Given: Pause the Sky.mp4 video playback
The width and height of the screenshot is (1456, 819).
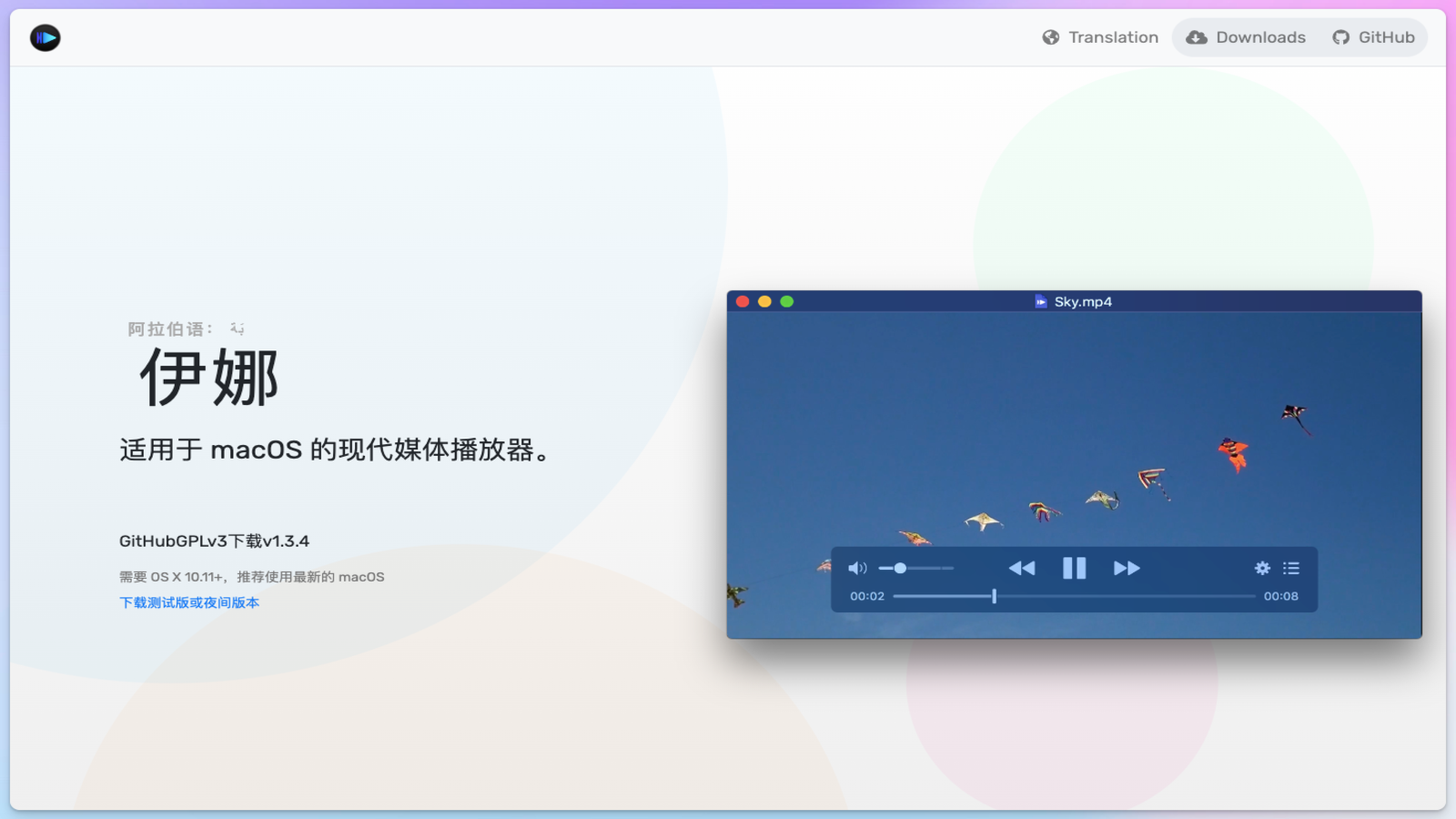Looking at the screenshot, I should pyautogui.click(x=1074, y=569).
